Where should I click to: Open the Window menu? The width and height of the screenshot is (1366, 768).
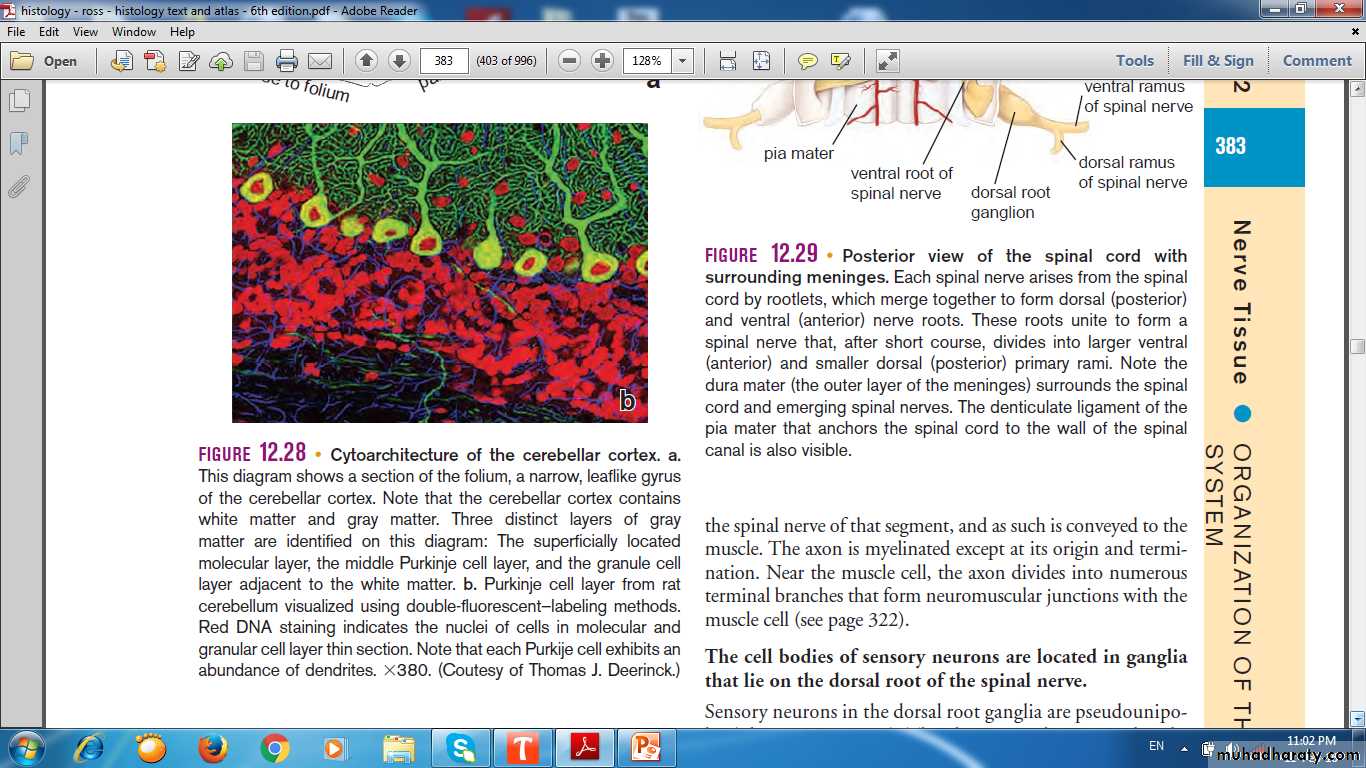[x=134, y=32]
